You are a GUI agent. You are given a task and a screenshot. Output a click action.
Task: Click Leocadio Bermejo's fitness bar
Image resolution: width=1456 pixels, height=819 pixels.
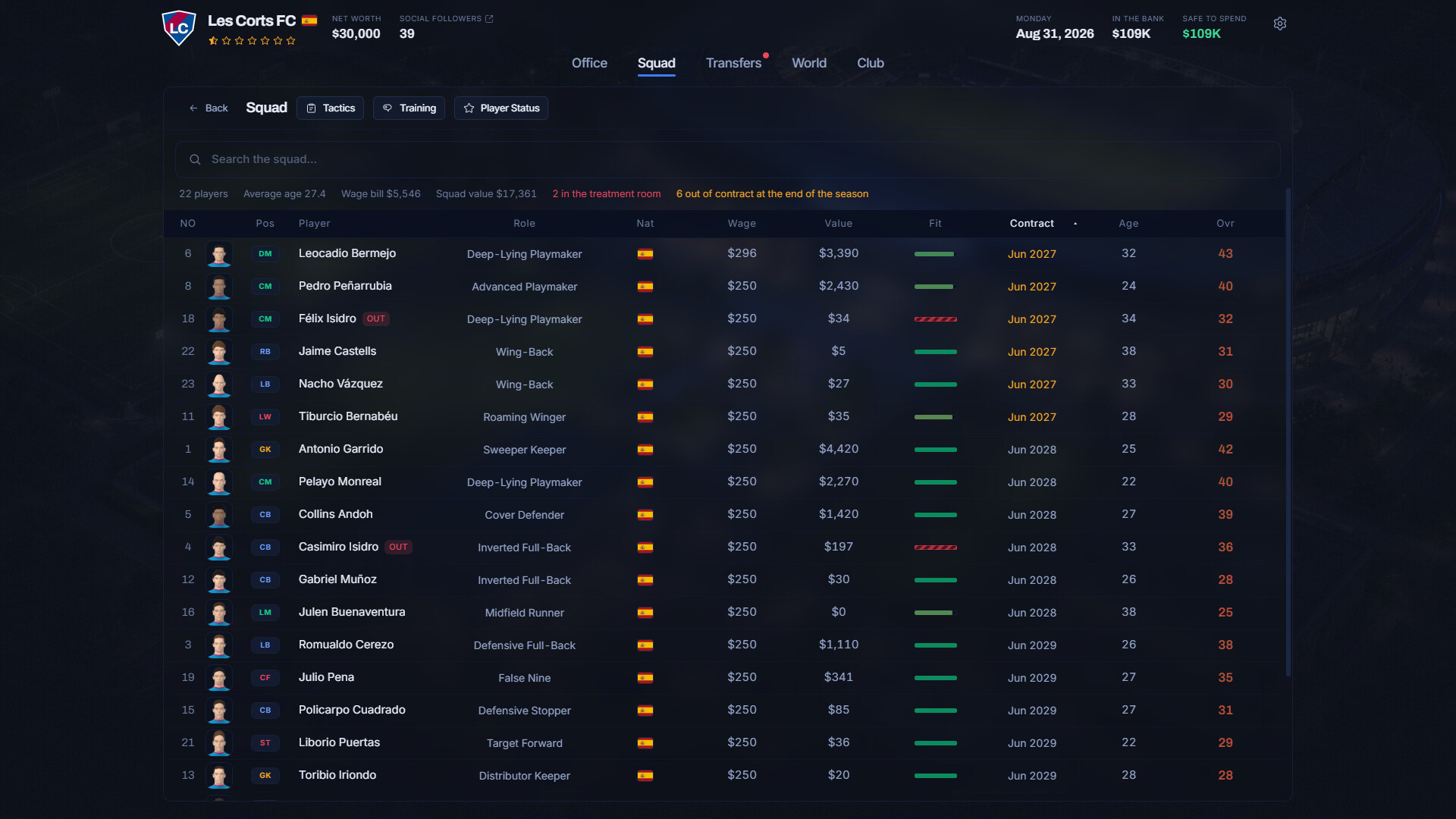tap(935, 254)
